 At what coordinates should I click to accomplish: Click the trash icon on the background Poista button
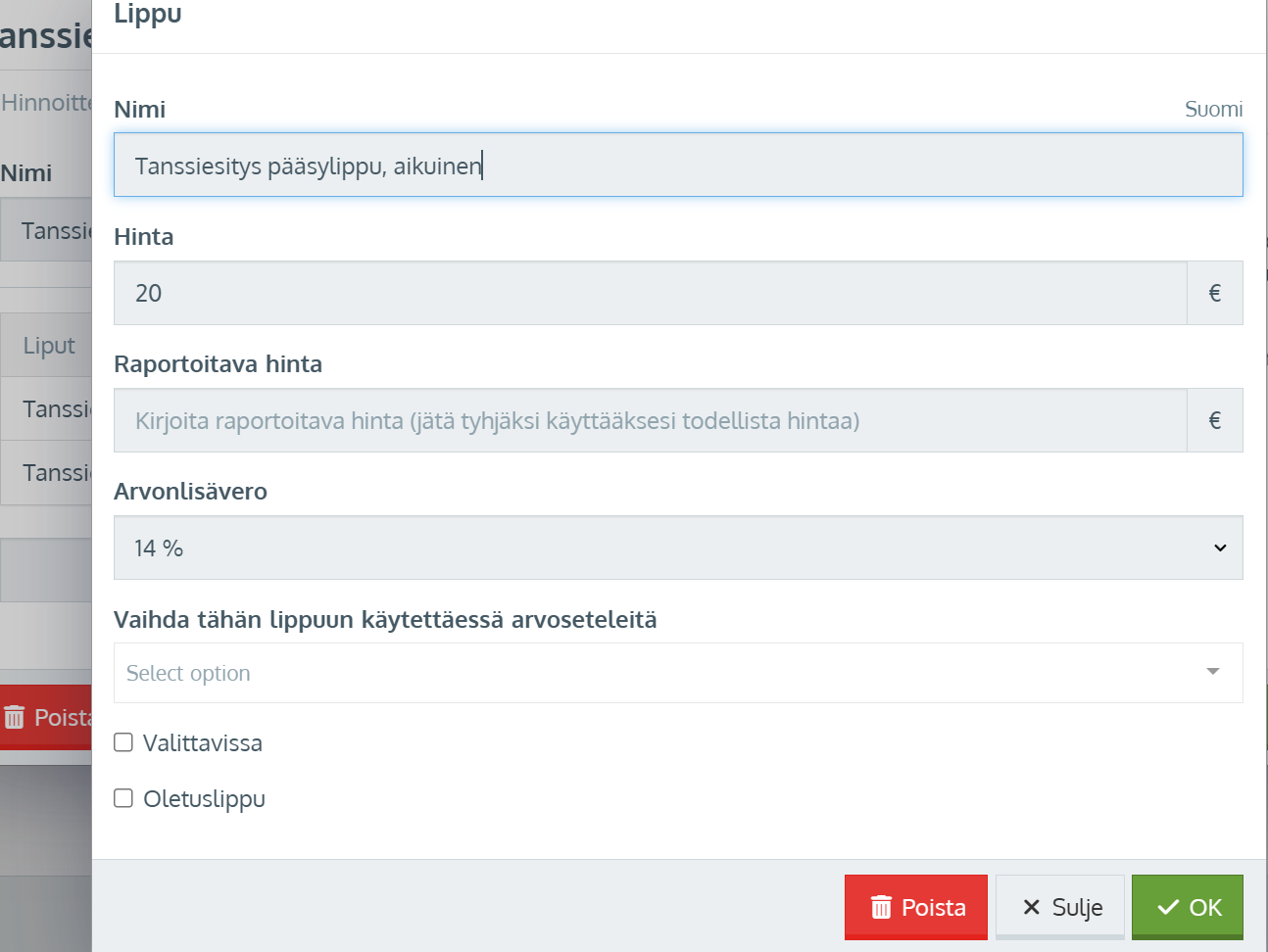[14, 718]
